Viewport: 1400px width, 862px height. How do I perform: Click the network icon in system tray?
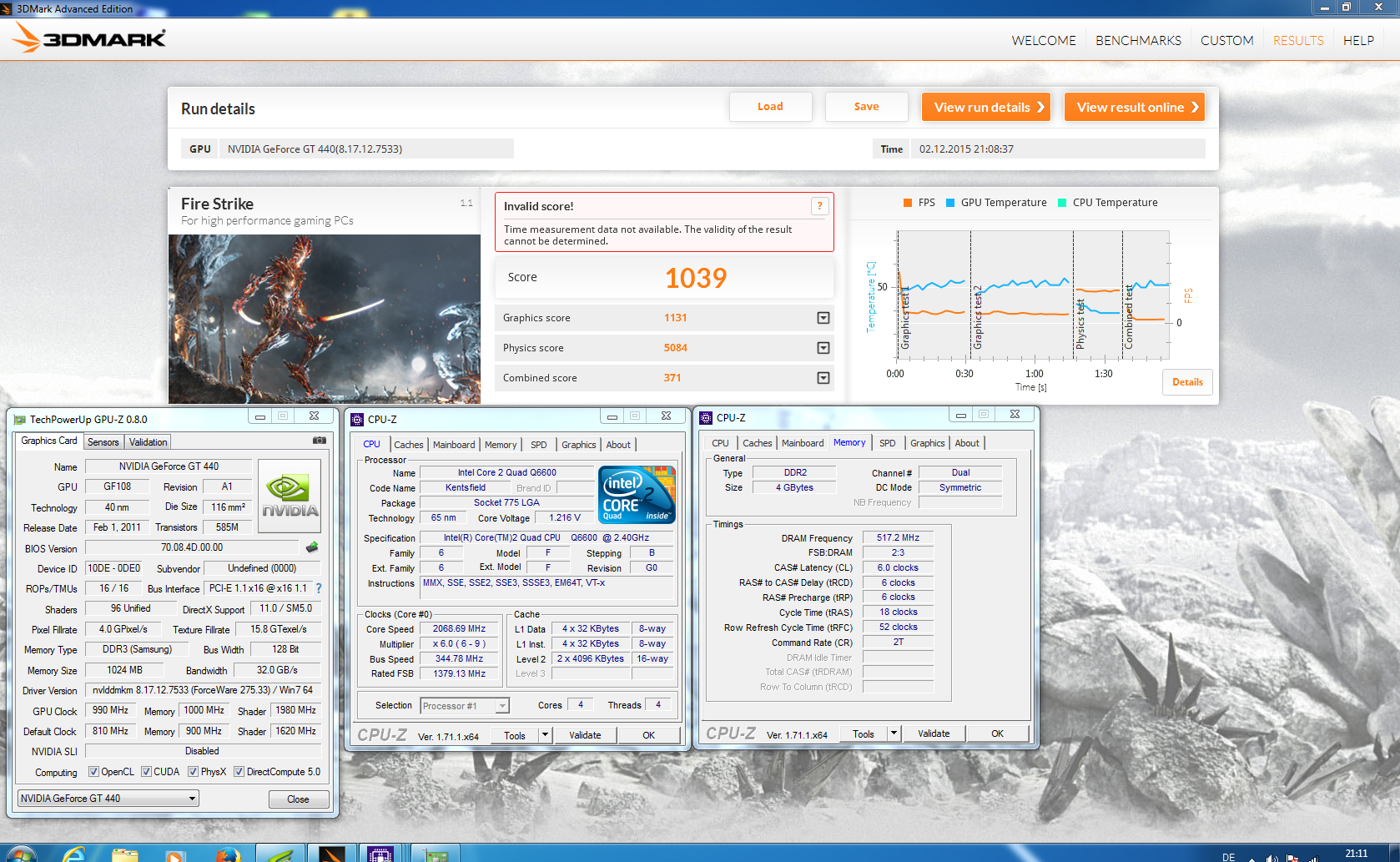pos(1313,858)
